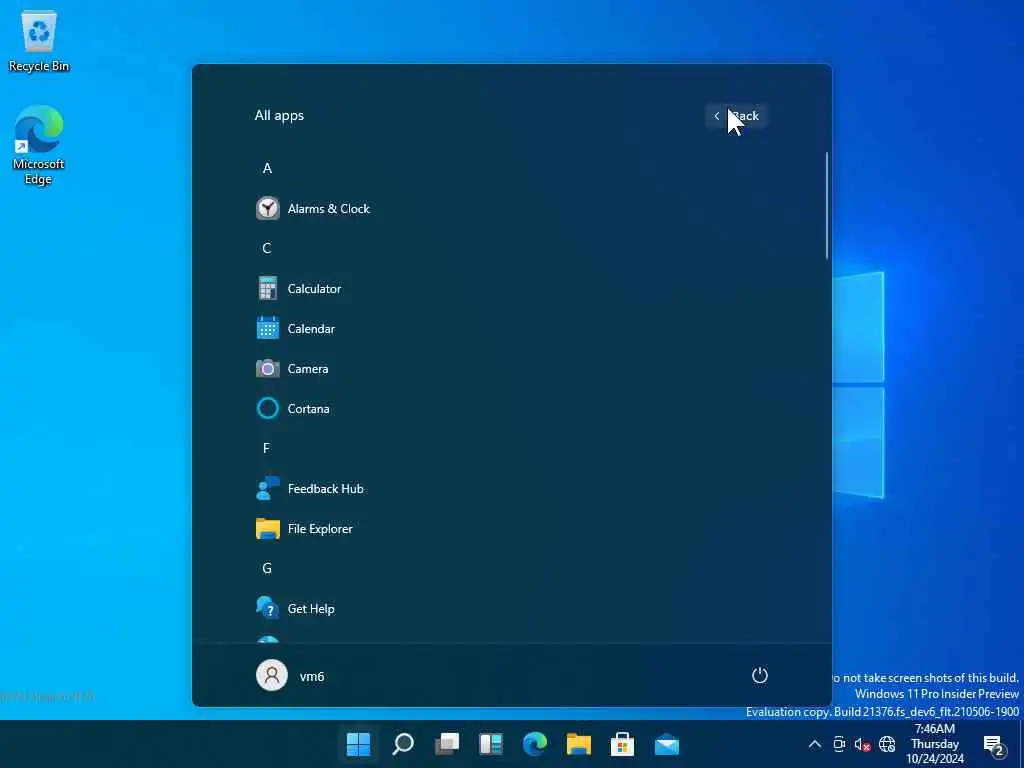1024x768 pixels.
Task: Open the vm6 user account avatar
Action: [272, 675]
